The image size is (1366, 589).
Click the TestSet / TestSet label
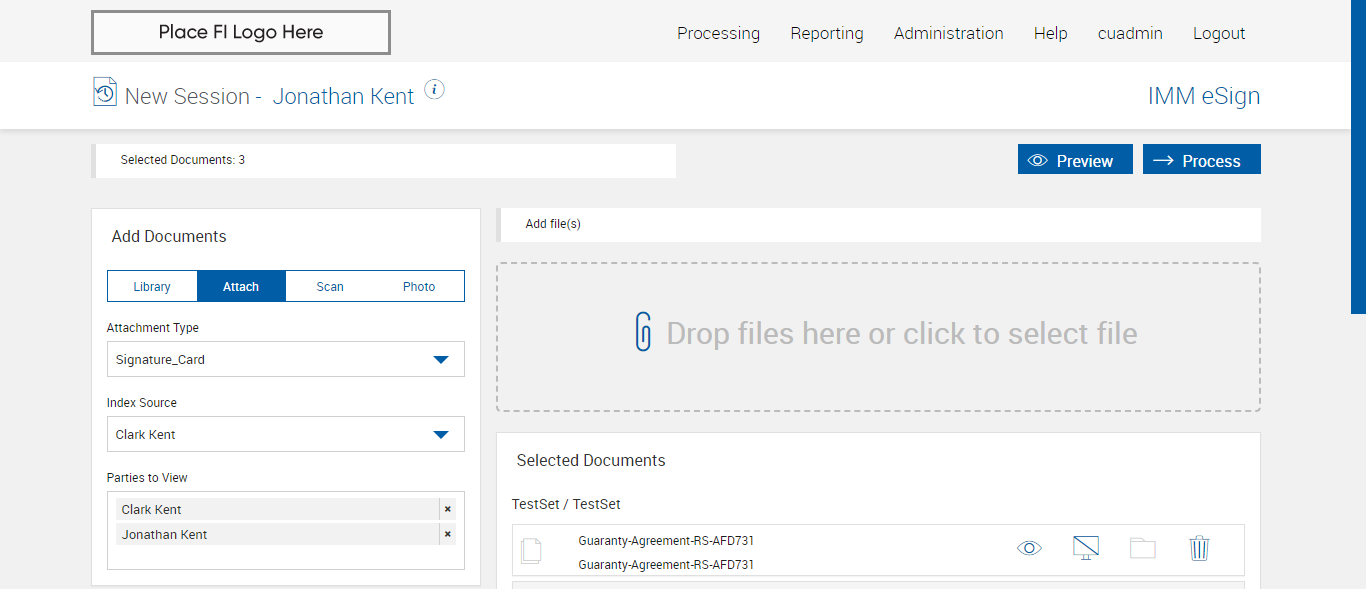[566, 504]
